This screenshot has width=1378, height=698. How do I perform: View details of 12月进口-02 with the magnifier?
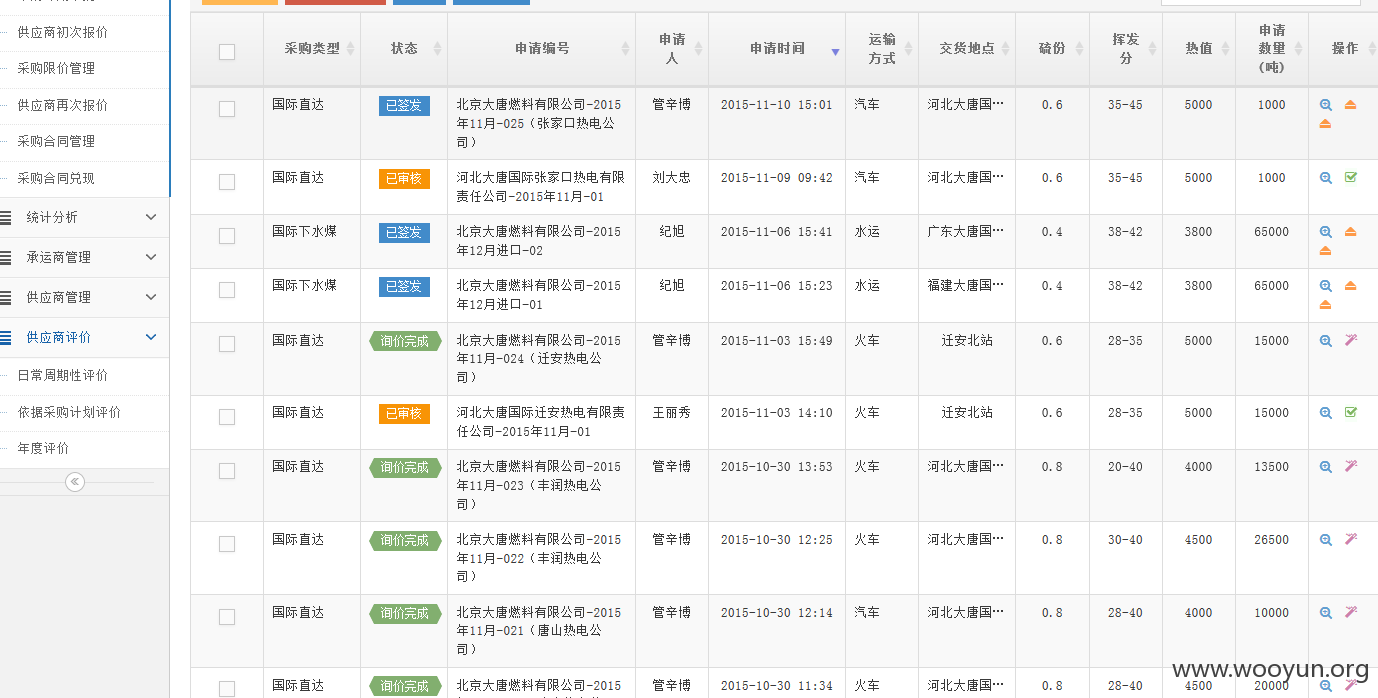point(1326,232)
